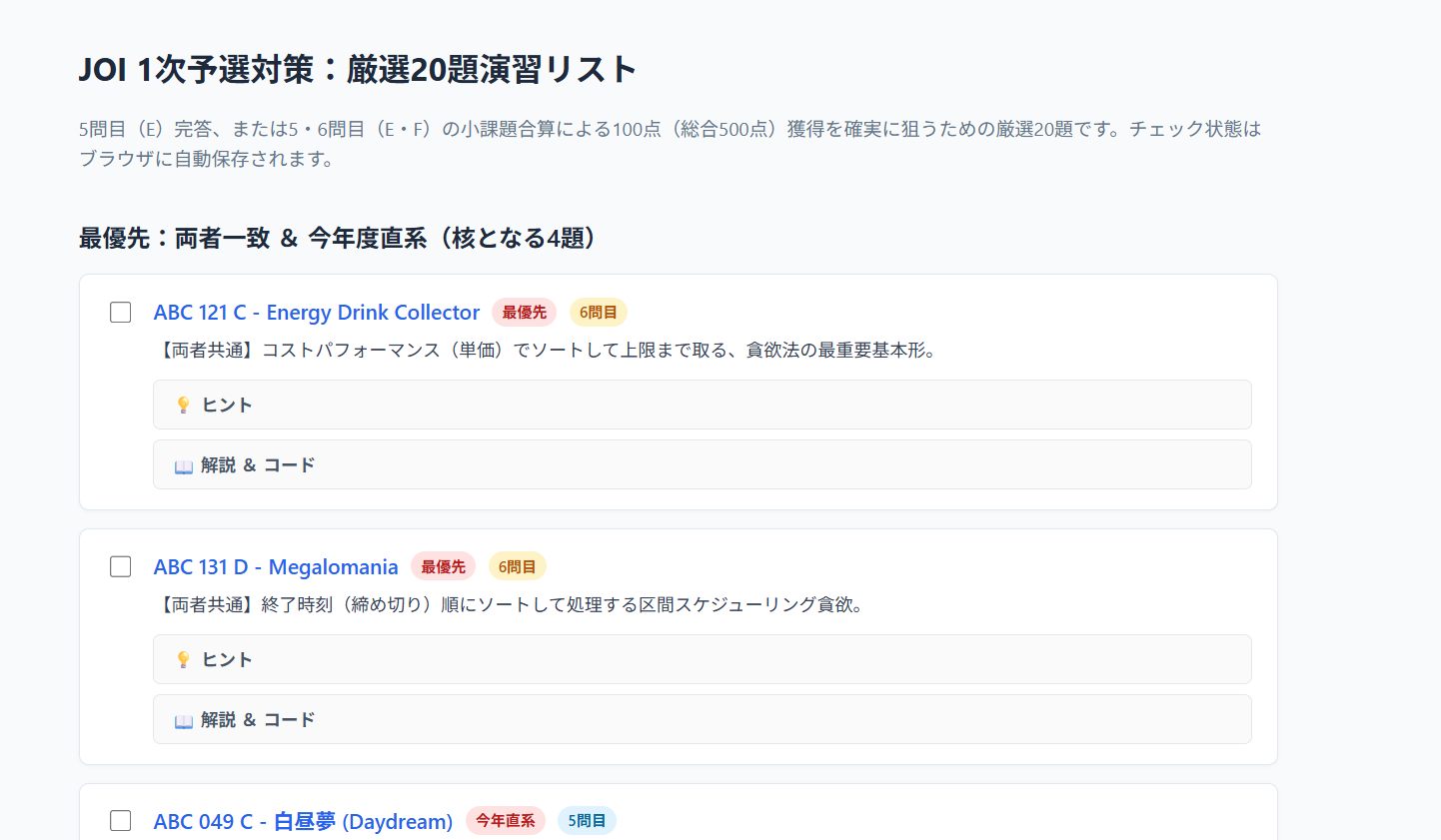Click the 最優先 badge on Megalomania
1441x840 pixels.
pos(443,567)
